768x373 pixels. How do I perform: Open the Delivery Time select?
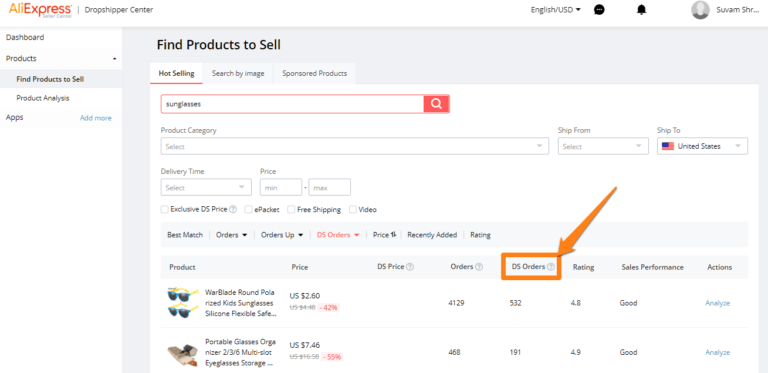[206, 187]
